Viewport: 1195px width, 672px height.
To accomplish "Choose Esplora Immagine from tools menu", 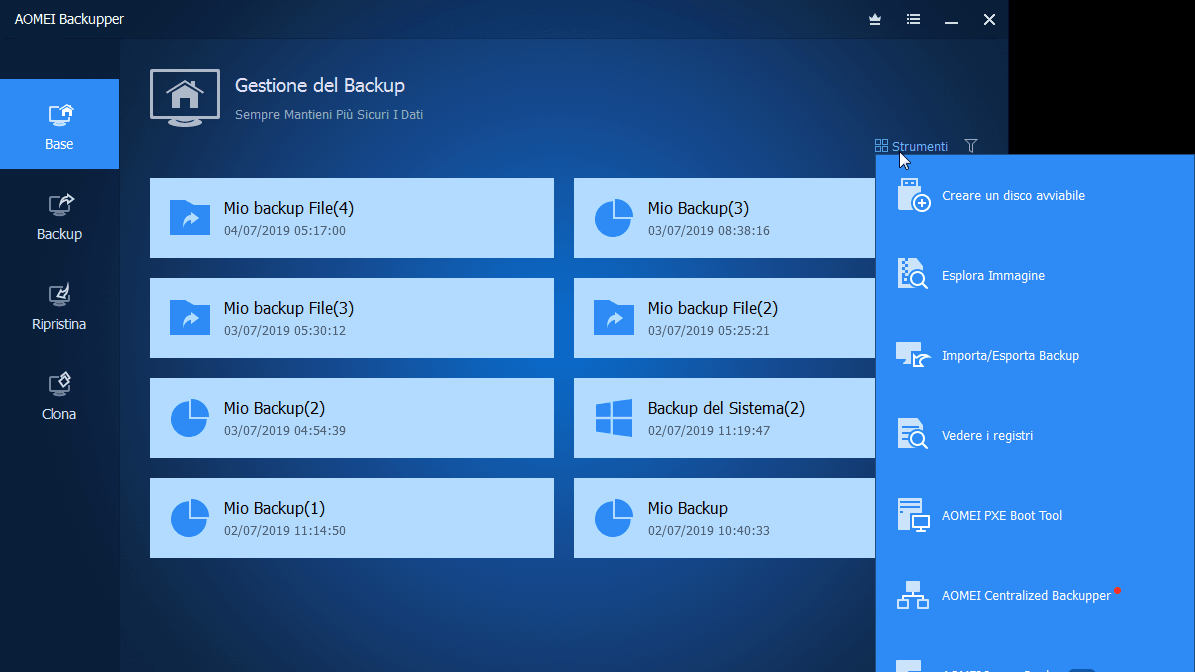I will 993,276.
